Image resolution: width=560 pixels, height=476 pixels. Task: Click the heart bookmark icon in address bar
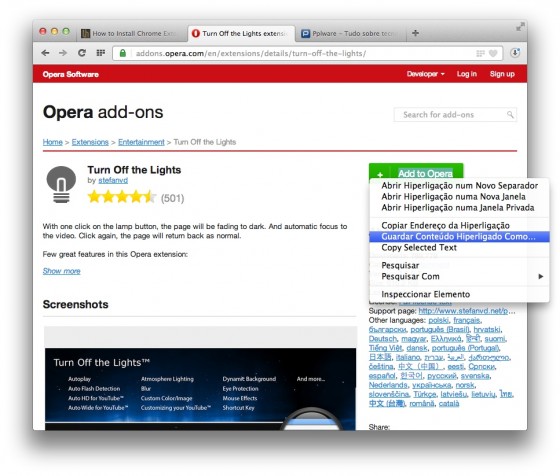493,54
